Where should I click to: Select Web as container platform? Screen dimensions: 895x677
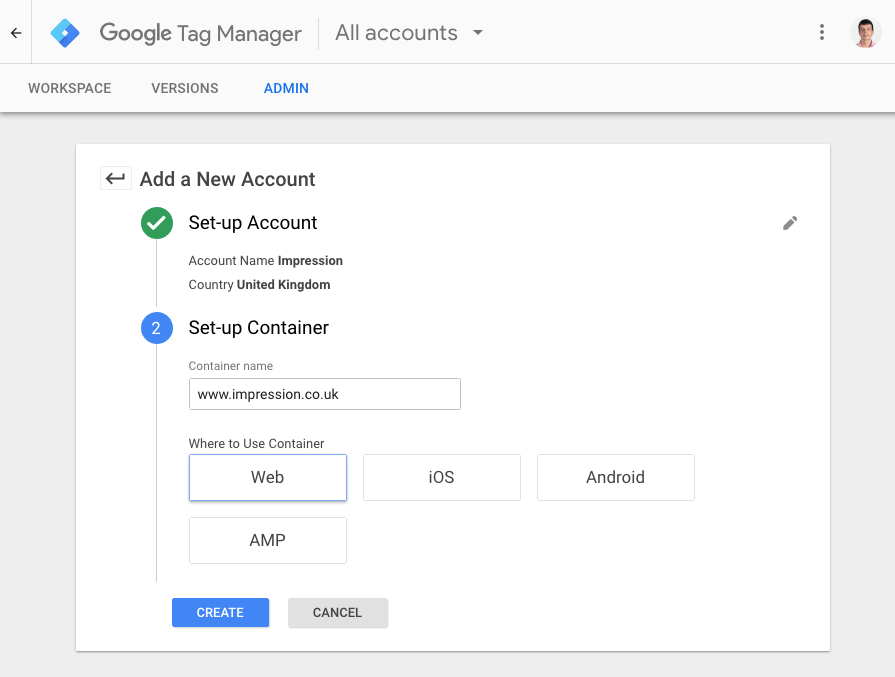coord(268,477)
